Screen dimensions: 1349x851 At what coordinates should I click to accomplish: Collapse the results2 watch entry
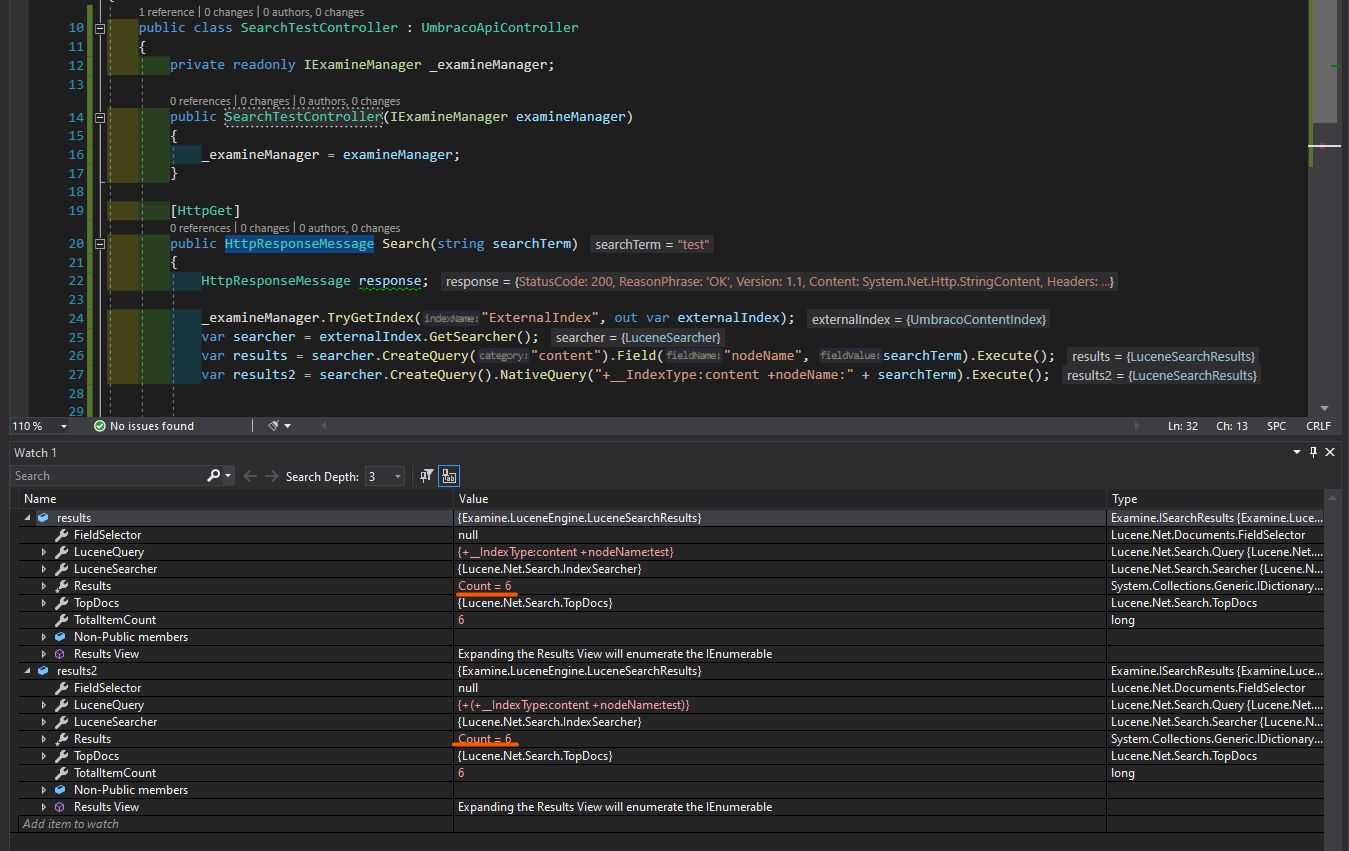[x=27, y=671]
